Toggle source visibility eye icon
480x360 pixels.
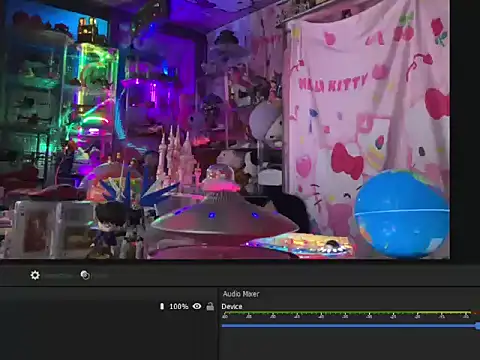tap(197, 306)
